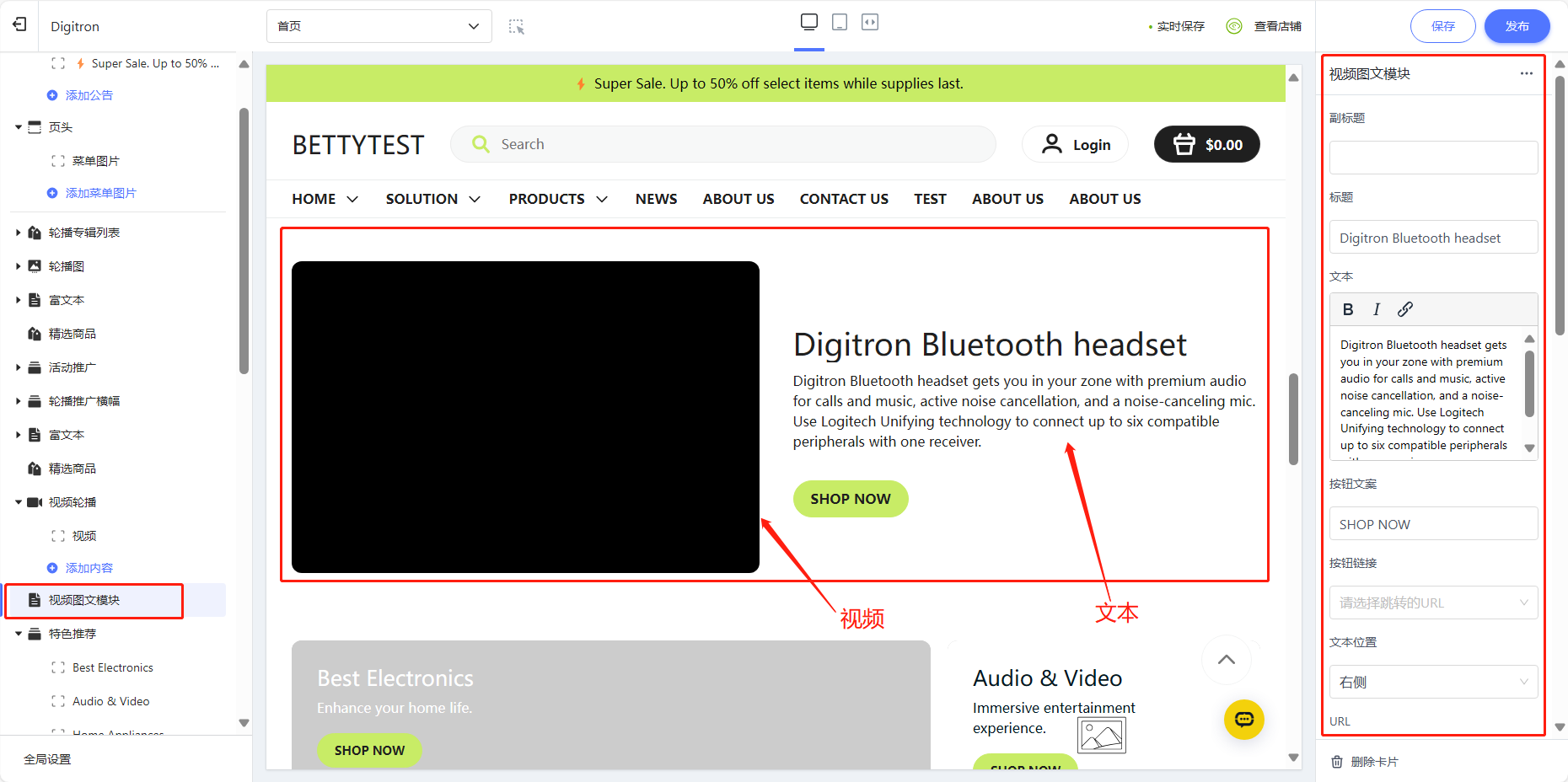Click the Login button in store header
Viewport: 1568px width, 782px height.
pos(1076,144)
